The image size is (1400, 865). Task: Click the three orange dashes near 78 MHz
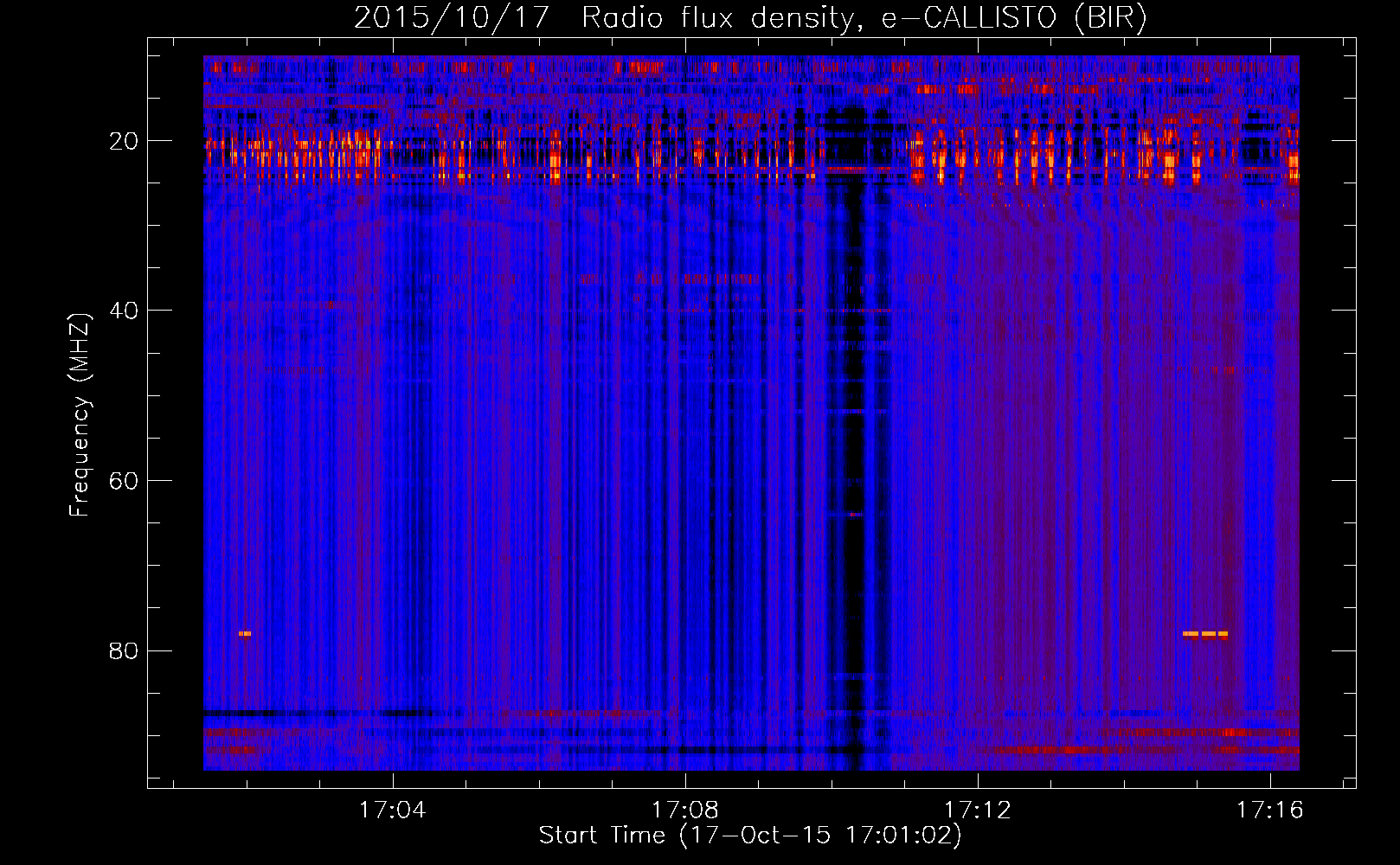(x=1205, y=634)
